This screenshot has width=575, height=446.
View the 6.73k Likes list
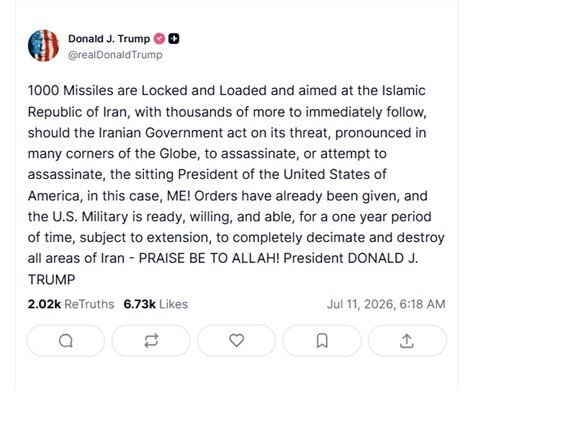tap(155, 304)
